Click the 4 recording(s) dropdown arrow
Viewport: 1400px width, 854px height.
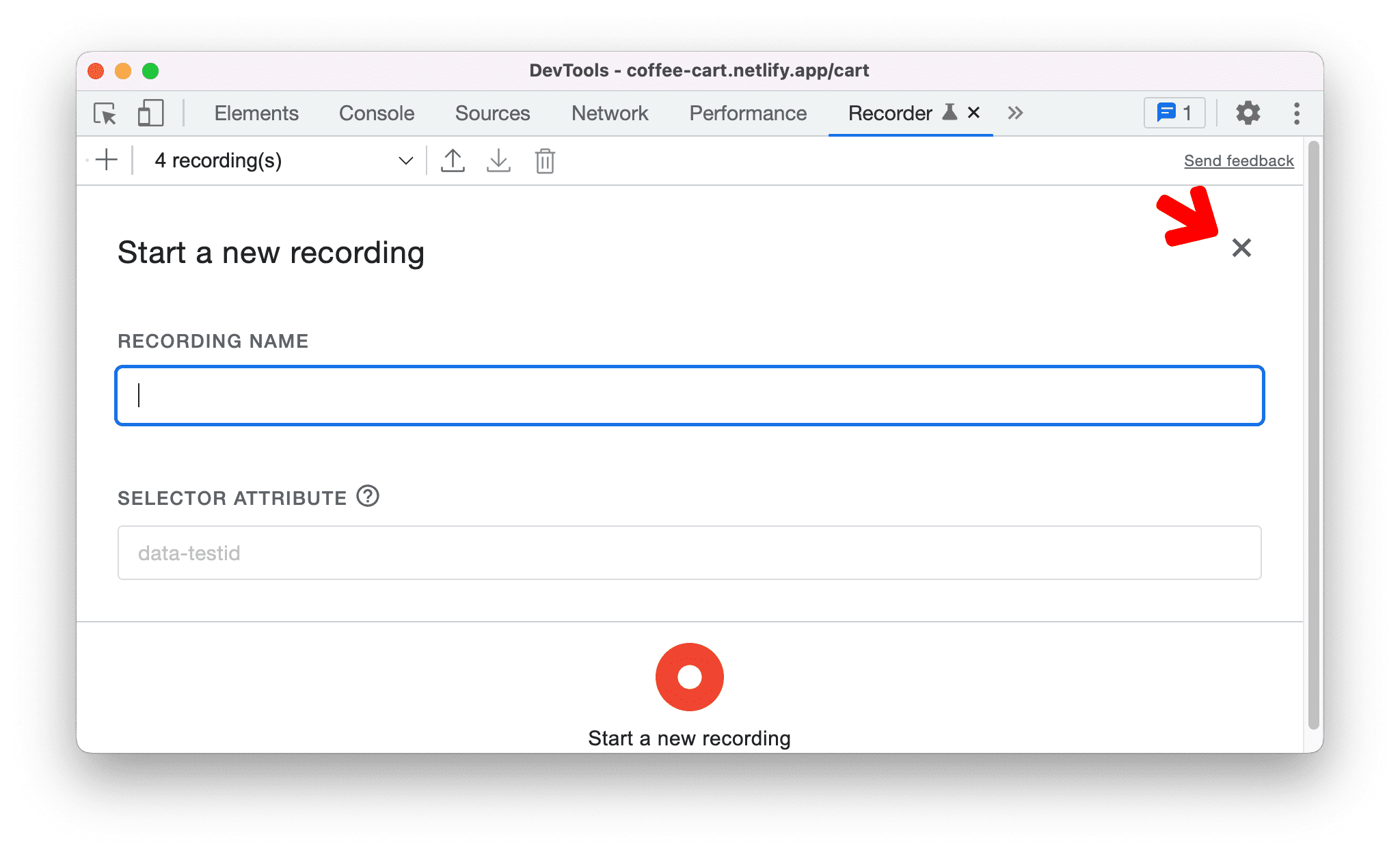(405, 160)
